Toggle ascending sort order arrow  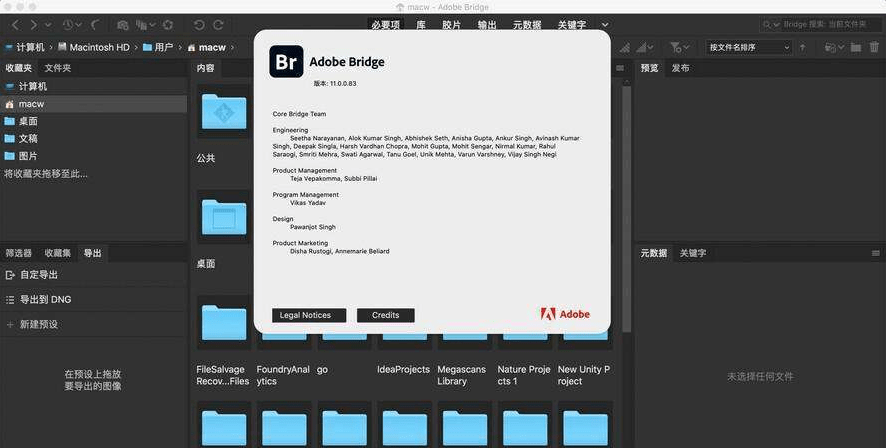(802, 47)
